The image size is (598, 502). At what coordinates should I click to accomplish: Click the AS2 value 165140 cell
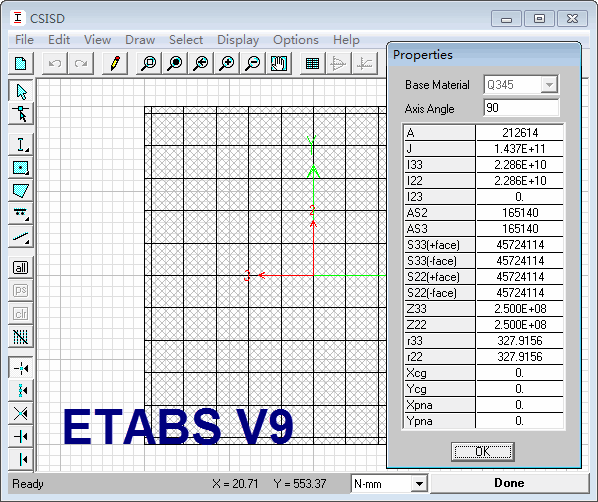click(x=520, y=212)
